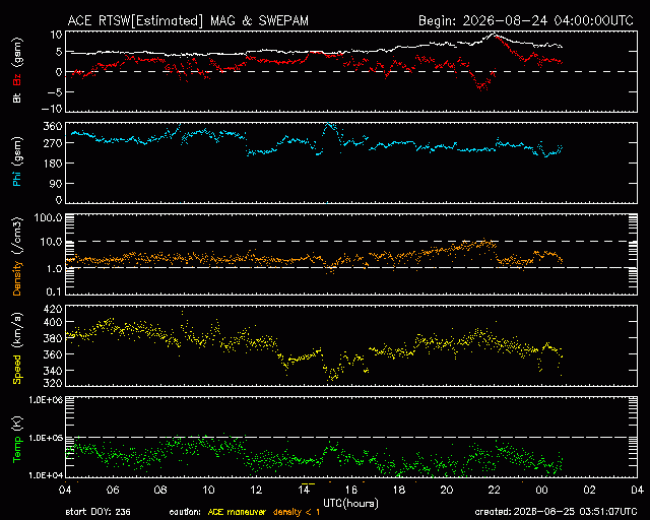The width and height of the screenshot is (650, 520).
Task: Click the '-10' Bz axis value
Action: [52, 109]
